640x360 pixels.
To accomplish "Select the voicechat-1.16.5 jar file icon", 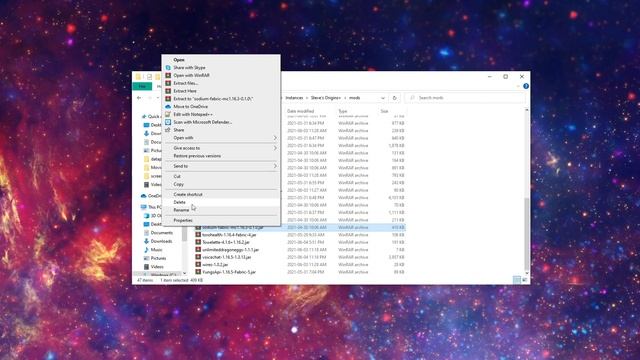I will tap(198, 257).
